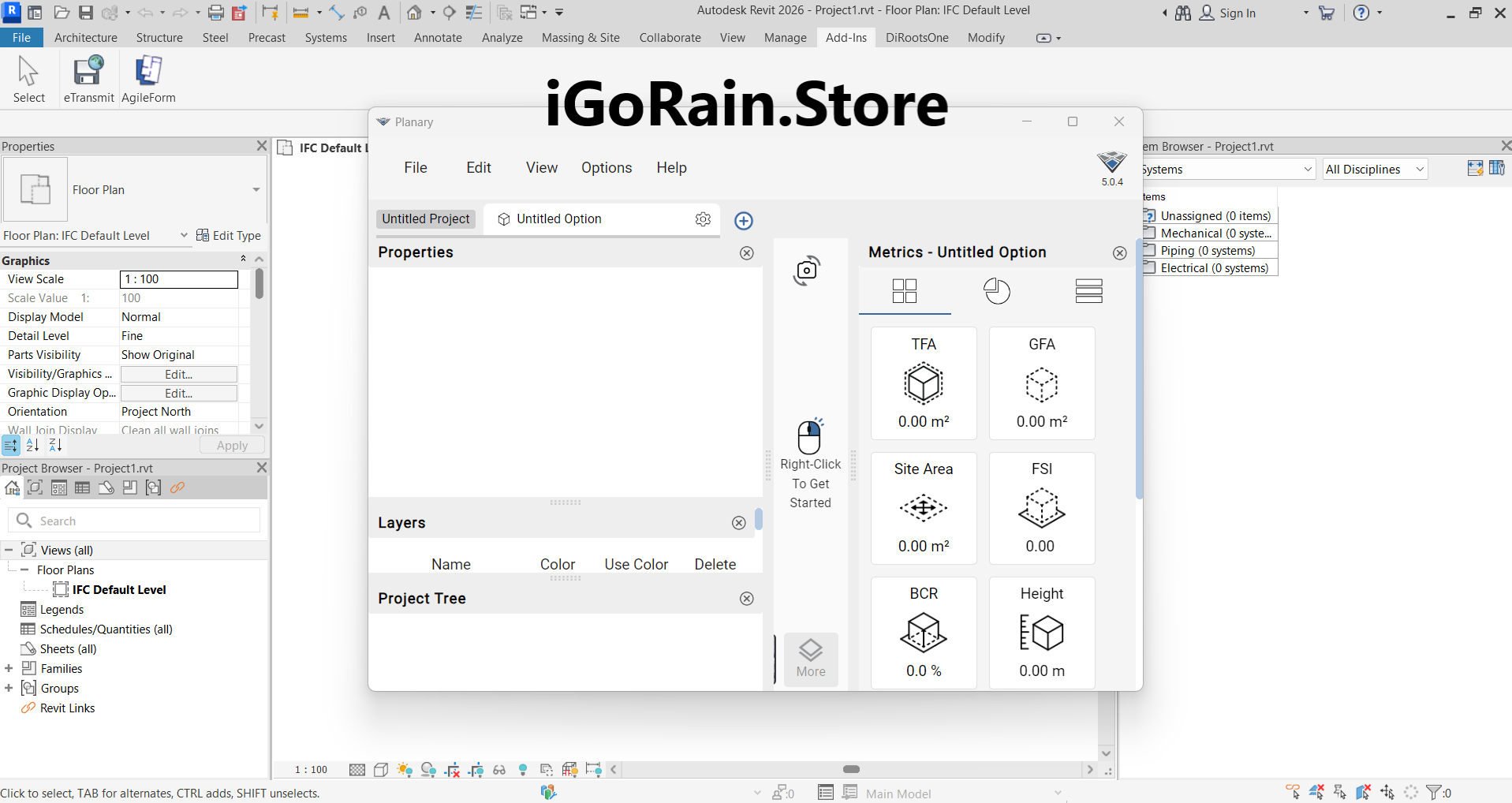Image resolution: width=1512 pixels, height=803 pixels.
Task: Open Temporary Hide/Isolate glasses icon
Action: [499, 770]
